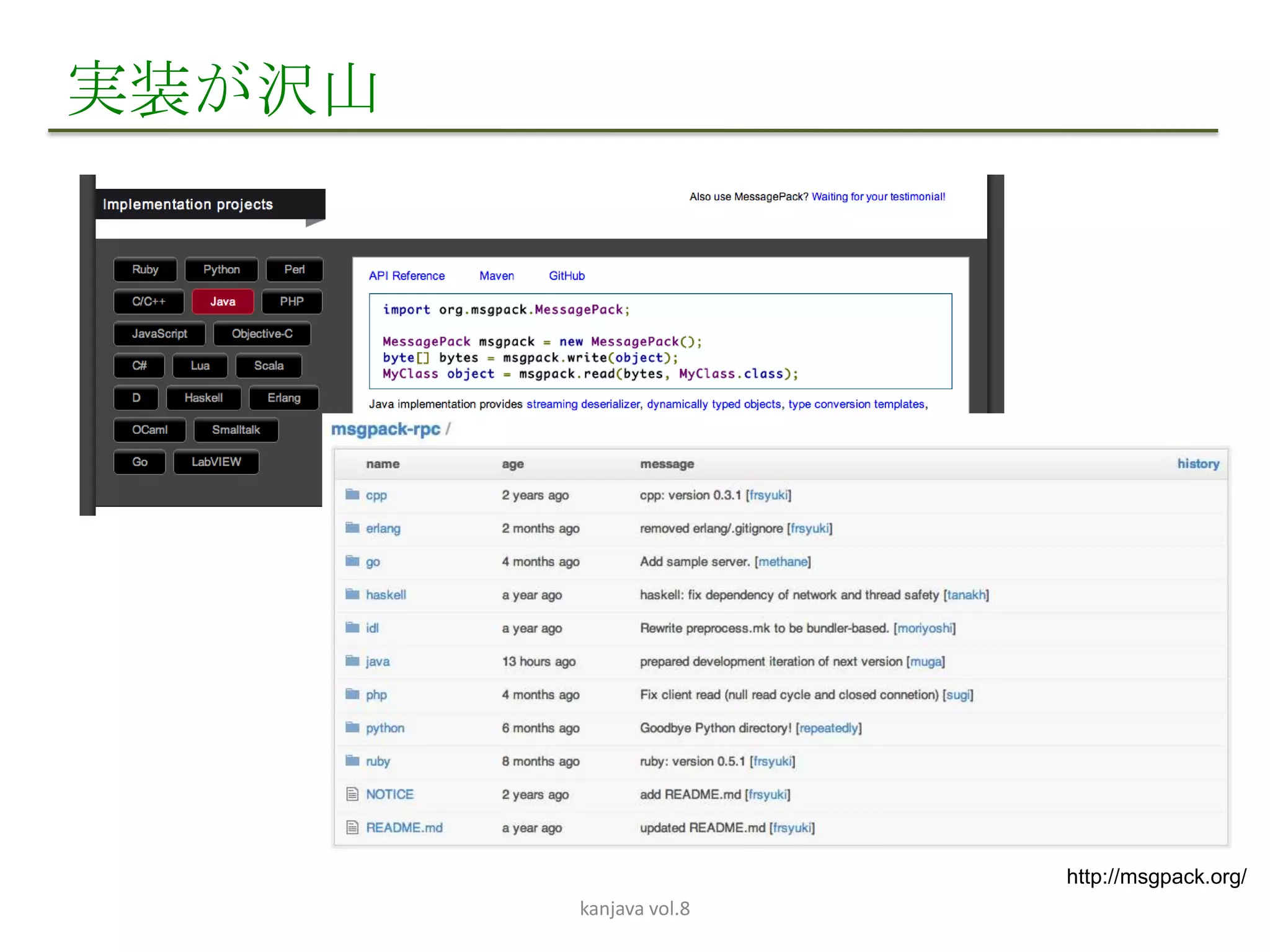Click the ruby folder icon
This screenshot has height=952, width=1270.
pyautogui.click(x=352, y=760)
